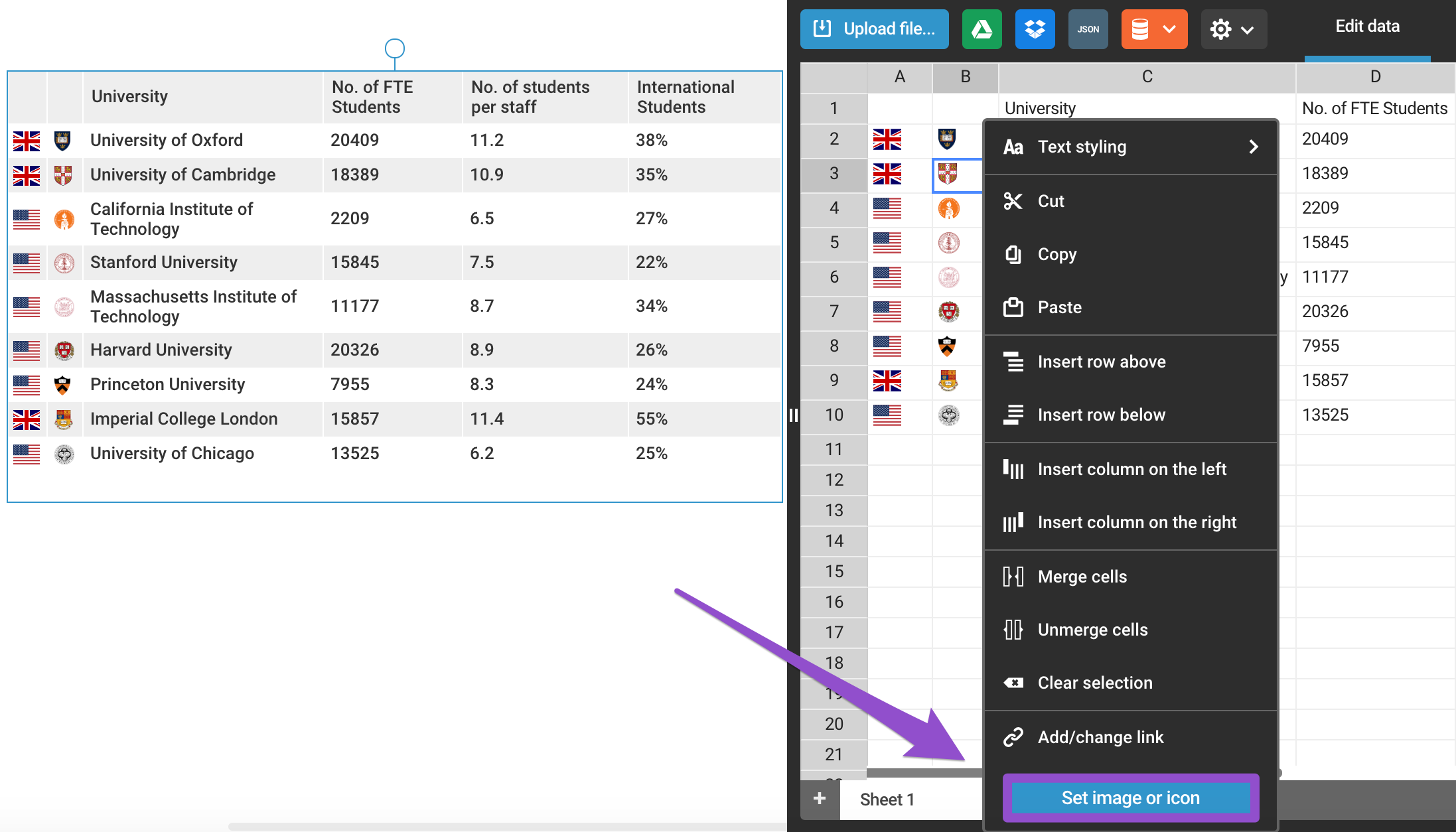Switch to the Edit data tab

point(1368,27)
